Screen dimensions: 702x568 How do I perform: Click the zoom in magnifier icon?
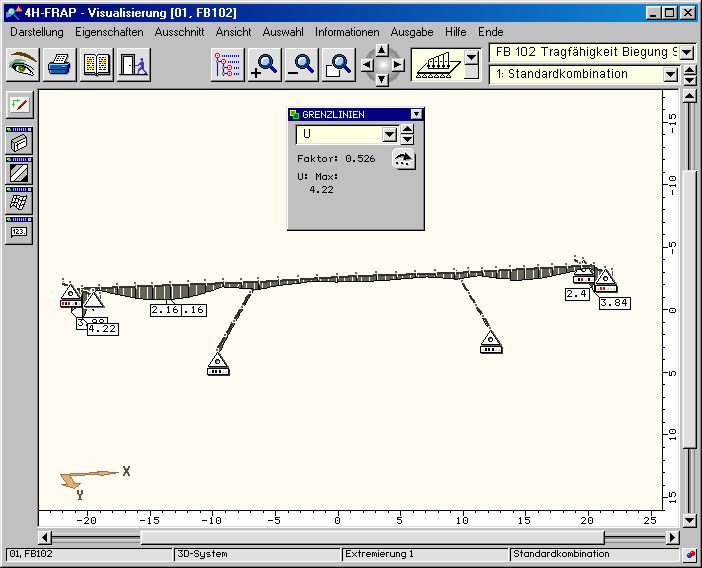click(x=265, y=65)
